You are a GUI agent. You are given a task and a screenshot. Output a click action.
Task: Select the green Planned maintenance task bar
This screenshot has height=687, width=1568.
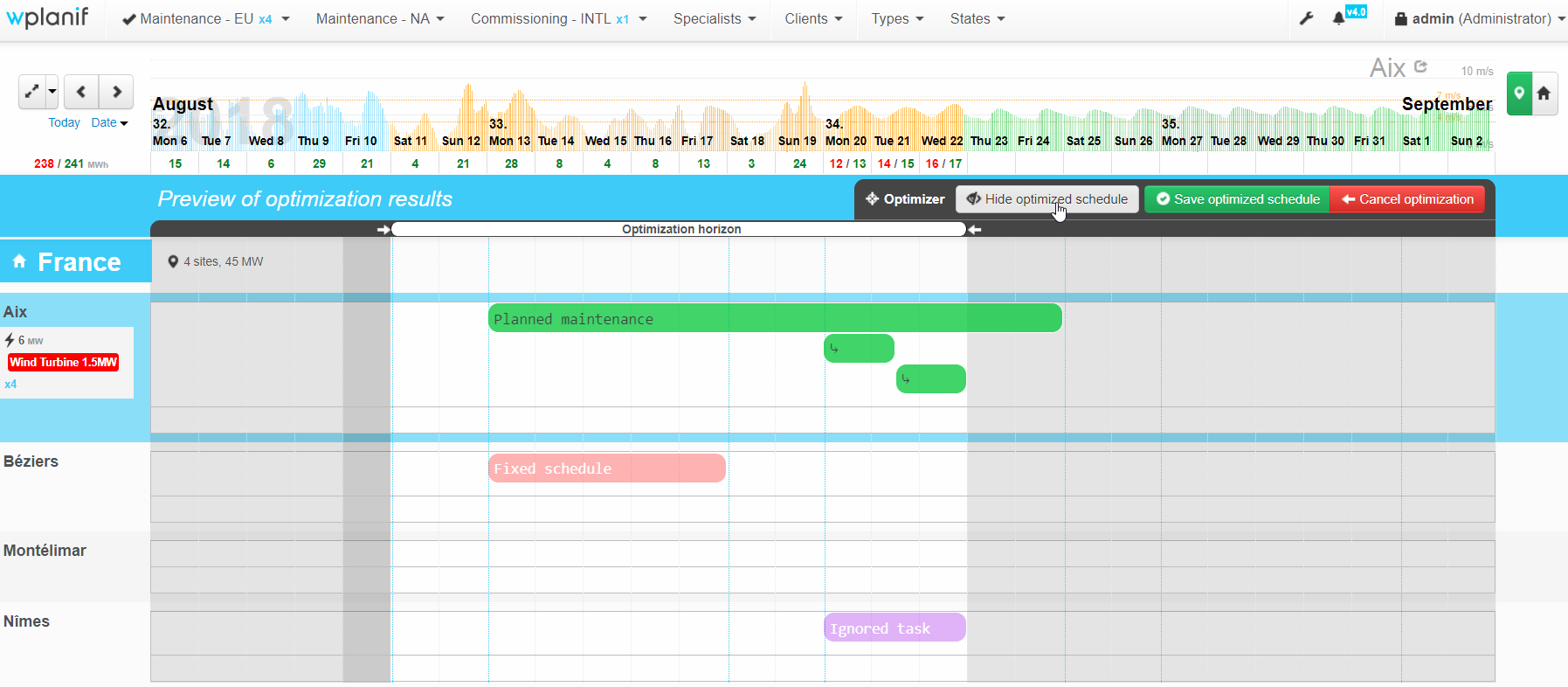[x=774, y=318]
